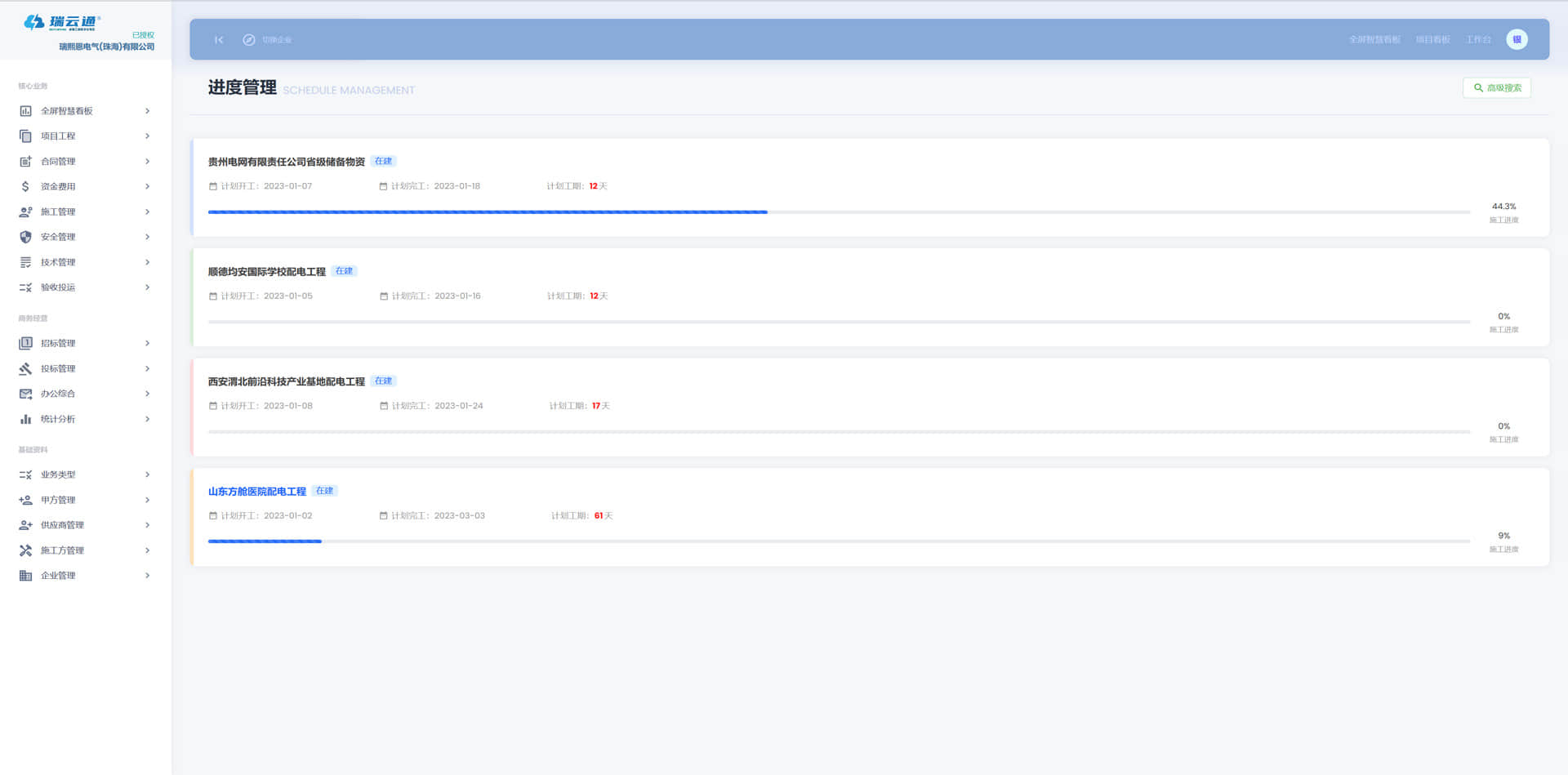Image resolution: width=1568 pixels, height=775 pixels.
Task: Expand the 合同管理 sidebar chevron
Action: pyautogui.click(x=147, y=162)
